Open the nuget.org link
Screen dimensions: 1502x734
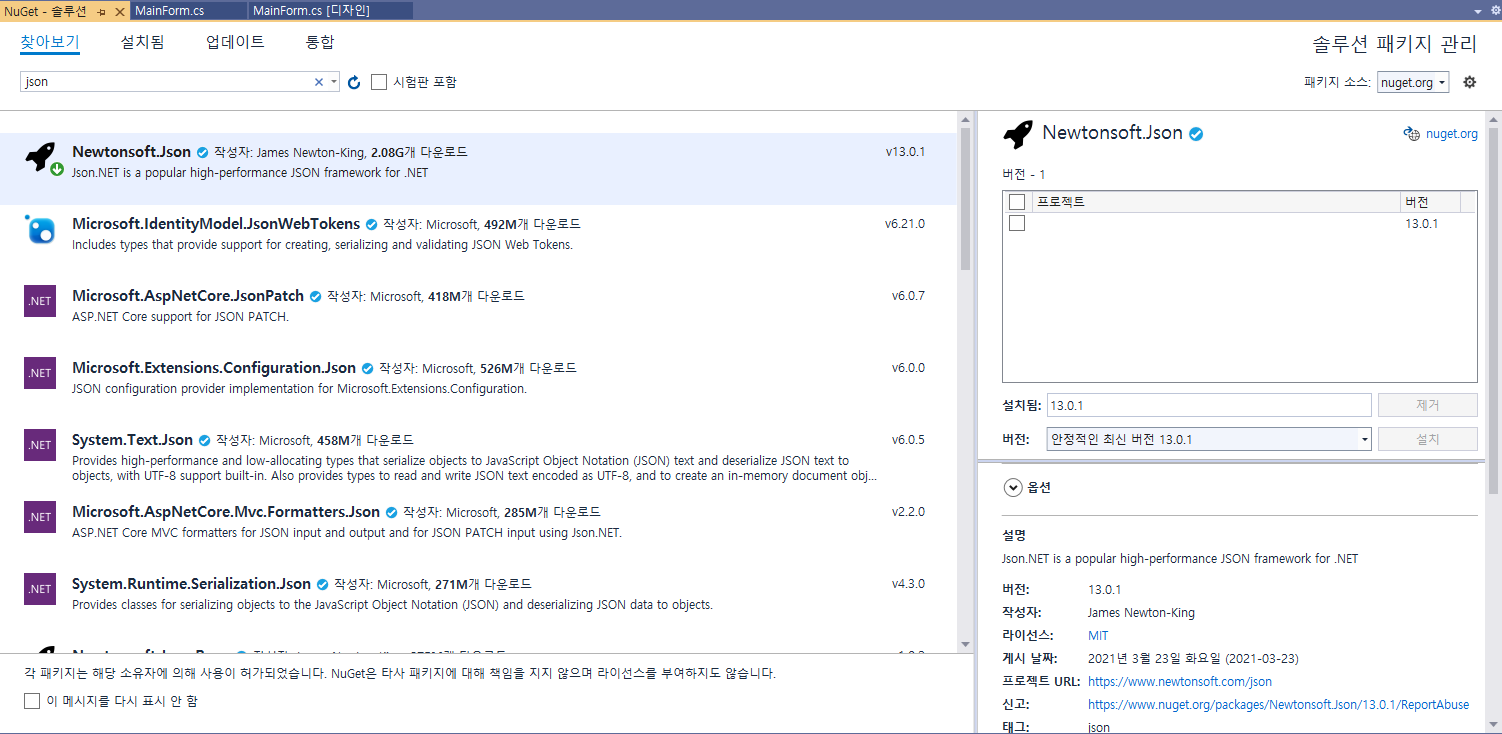pyautogui.click(x=1451, y=134)
